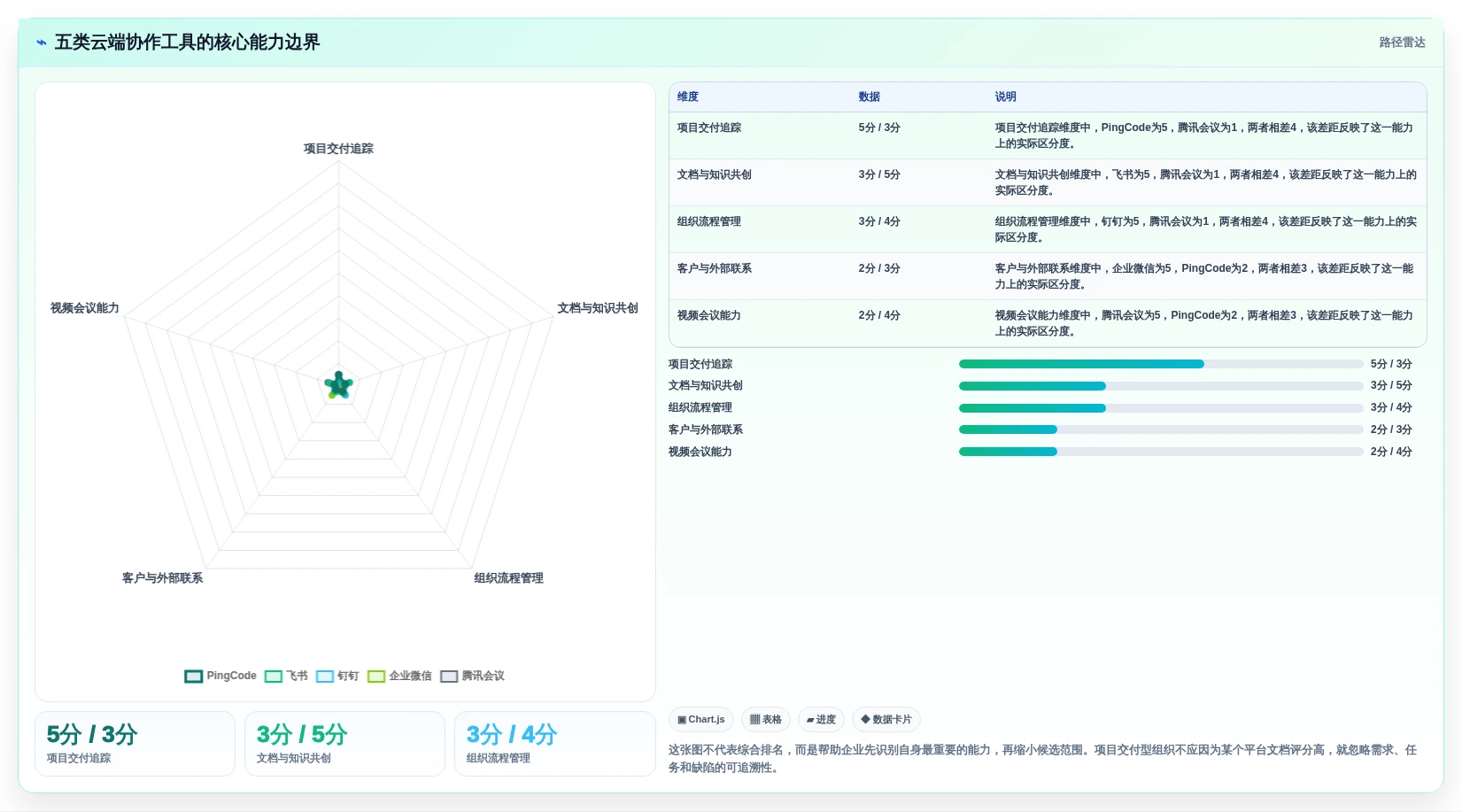Click the blue icon beside the page title
The height and width of the screenshot is (812, 1462).
(41, 43)
